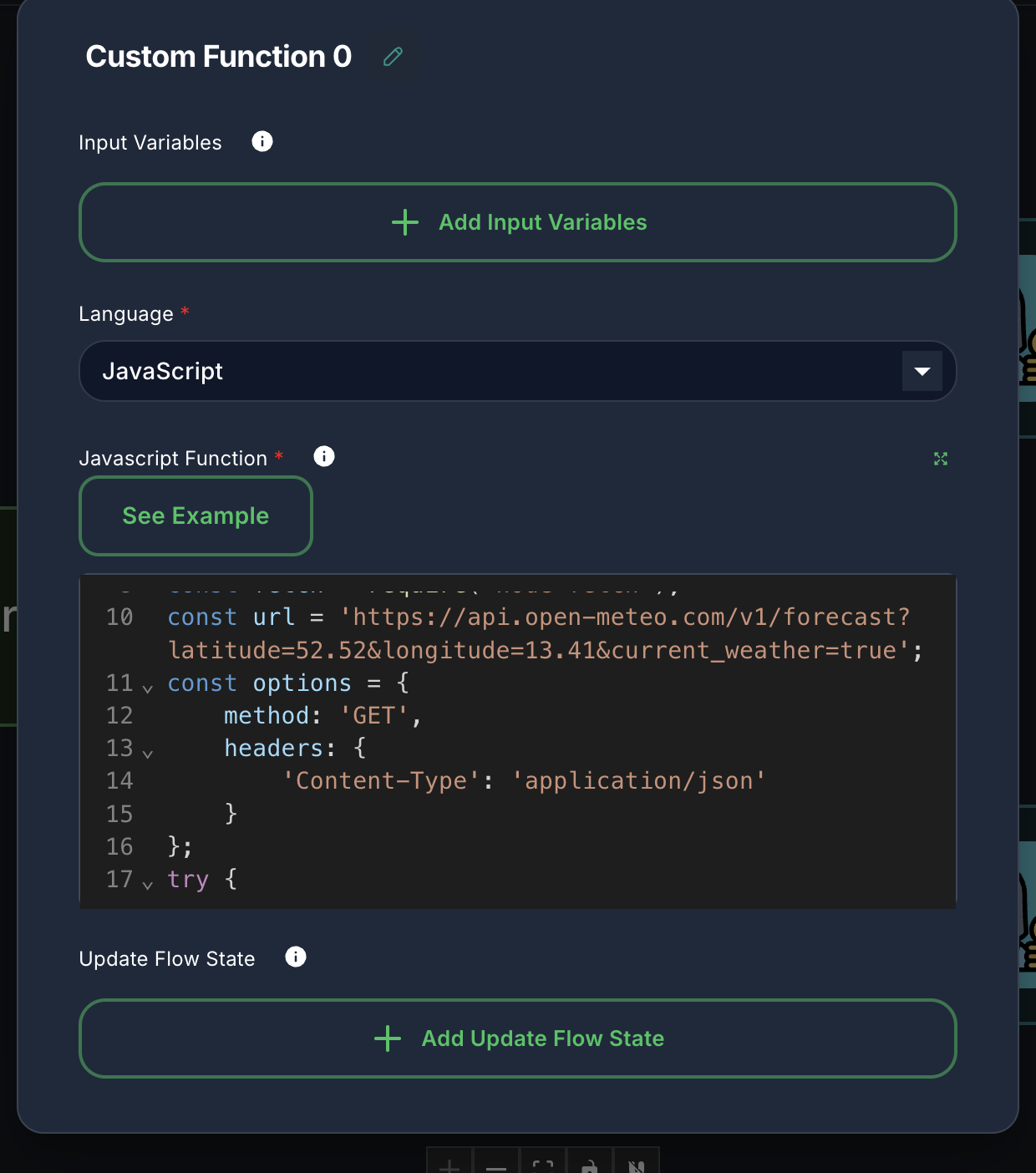Click Add Update Flow State
Screen dimensions: 1036x1173
pyautogui.click(x=517, y=1038)
